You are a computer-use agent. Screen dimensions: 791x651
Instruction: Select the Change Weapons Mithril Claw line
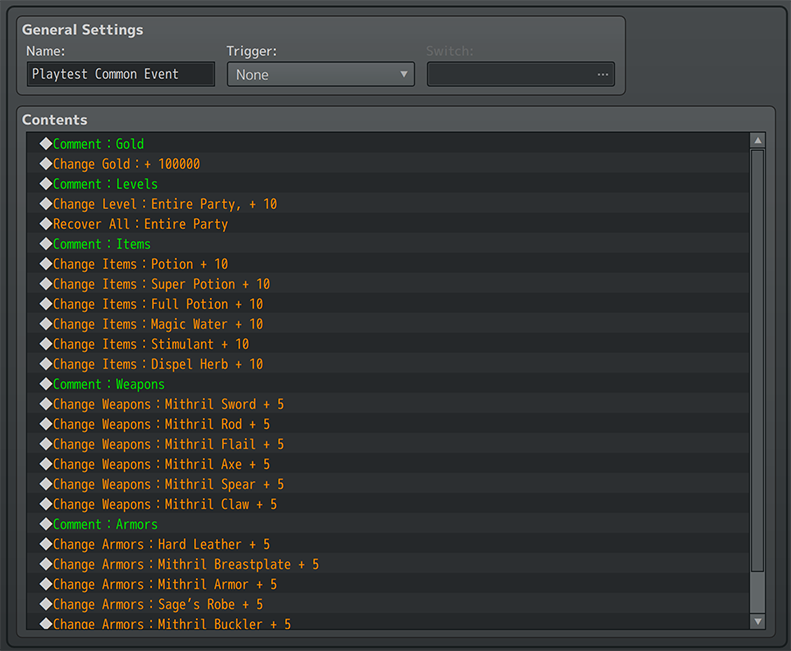388,504
